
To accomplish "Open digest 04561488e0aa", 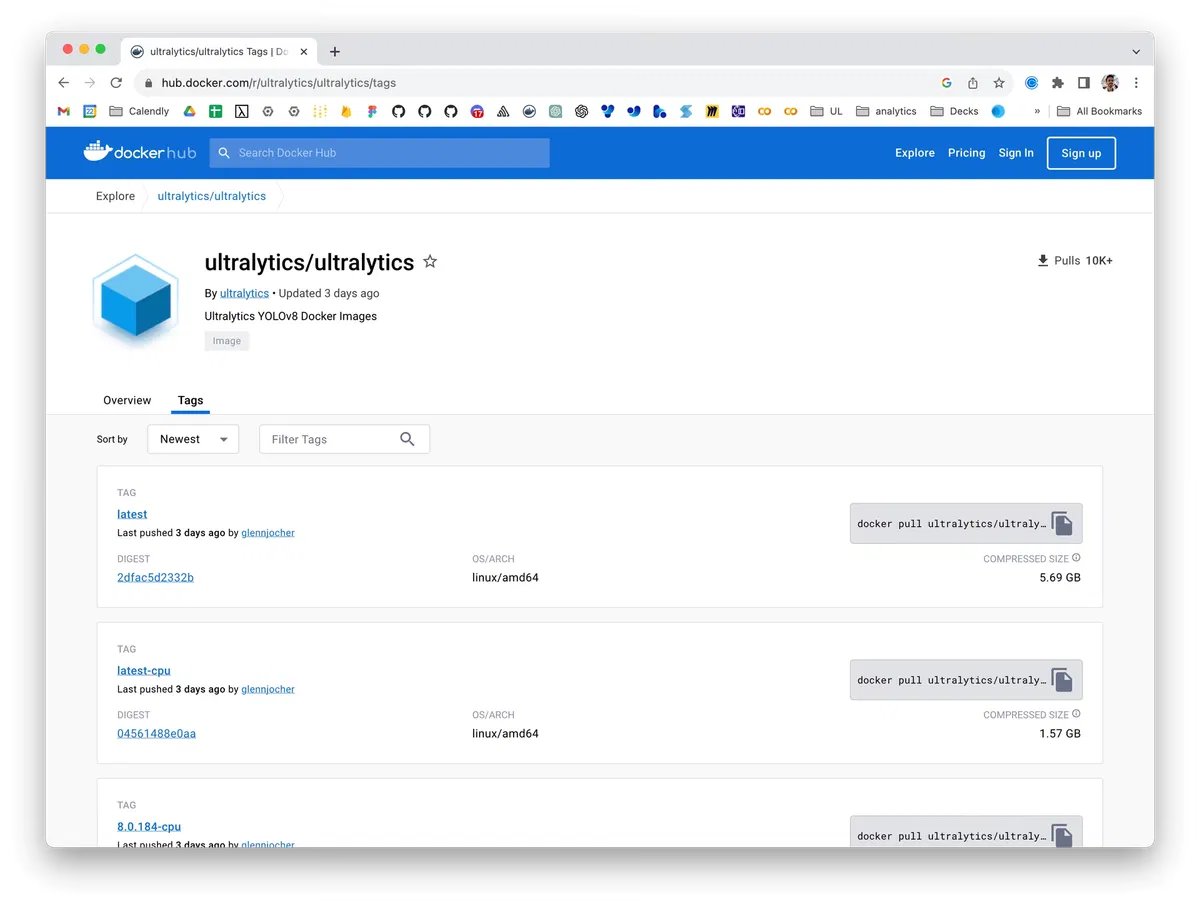I will tap(156, 733).
